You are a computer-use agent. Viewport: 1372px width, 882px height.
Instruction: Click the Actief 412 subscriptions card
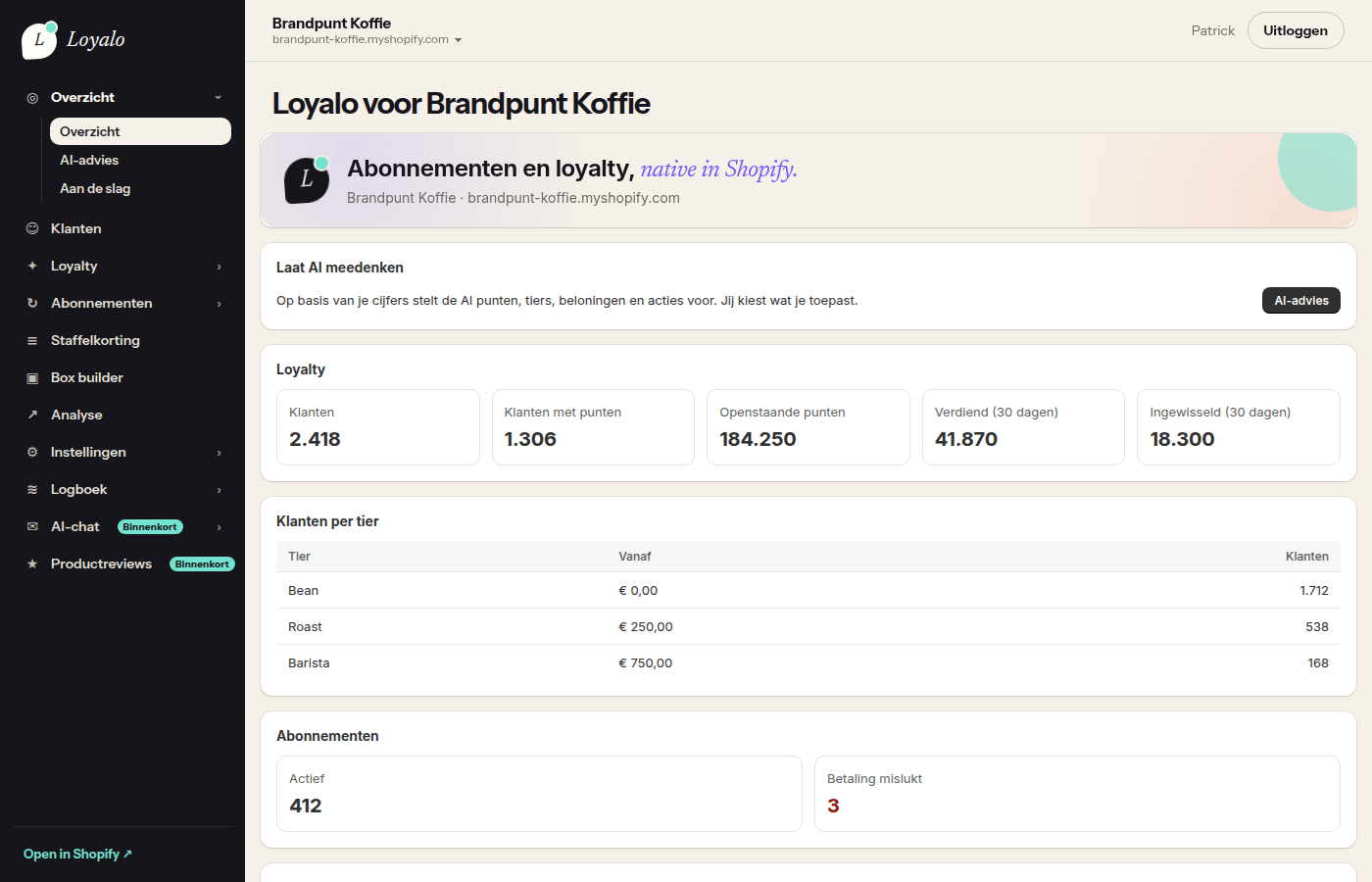pos(539,794)
